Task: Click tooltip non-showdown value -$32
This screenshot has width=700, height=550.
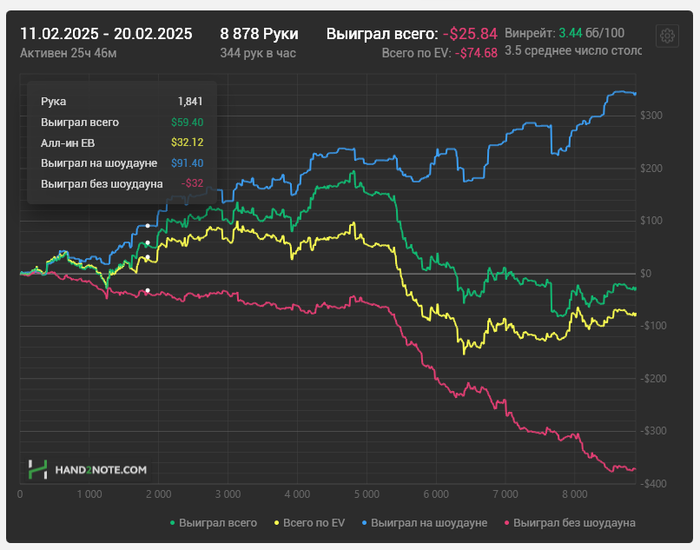Action: pyautogui.click(x=192, y=183)
